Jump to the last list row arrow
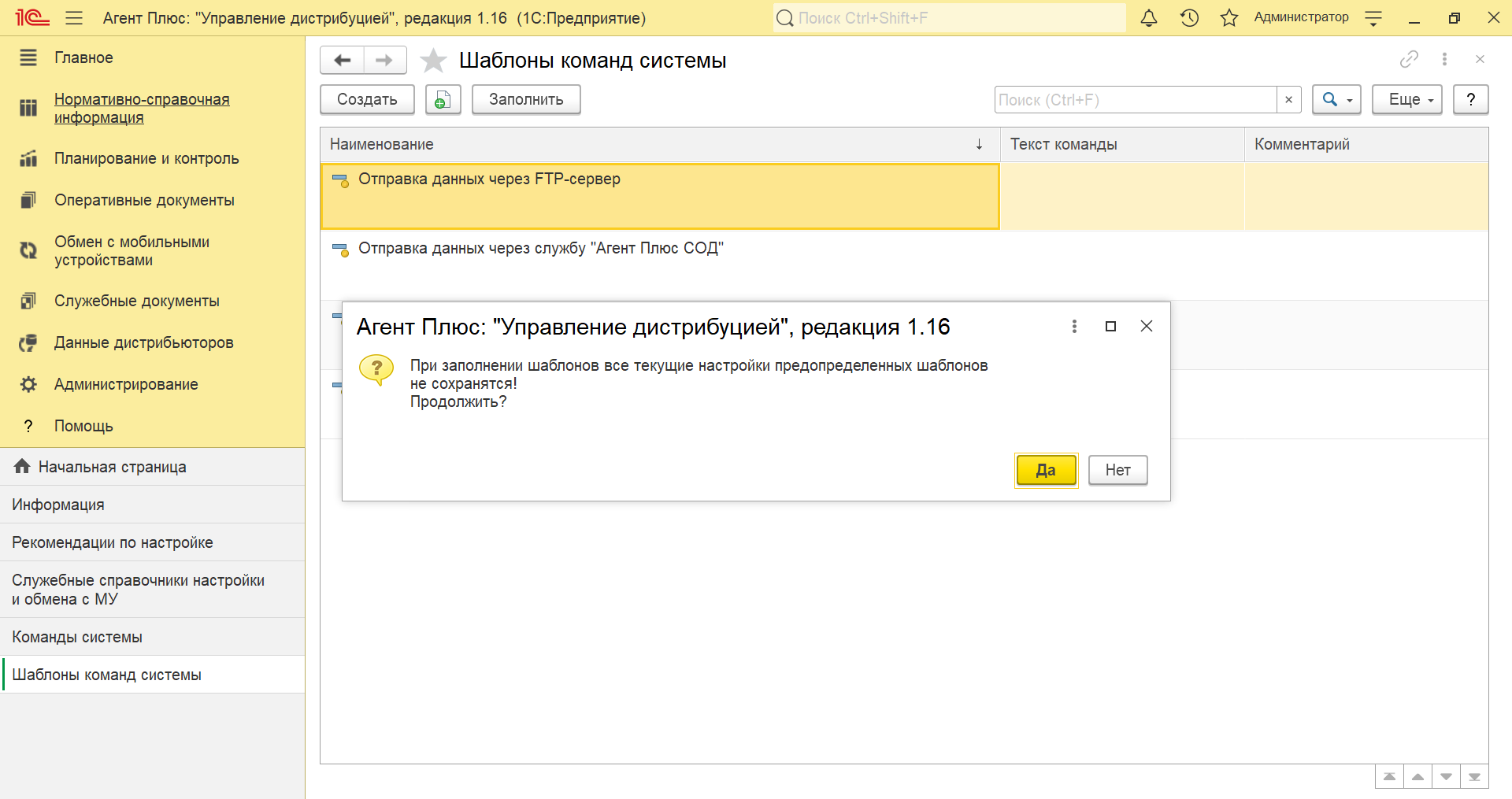Viewport: 1512px width, 799px height. tap(1474, 776)
